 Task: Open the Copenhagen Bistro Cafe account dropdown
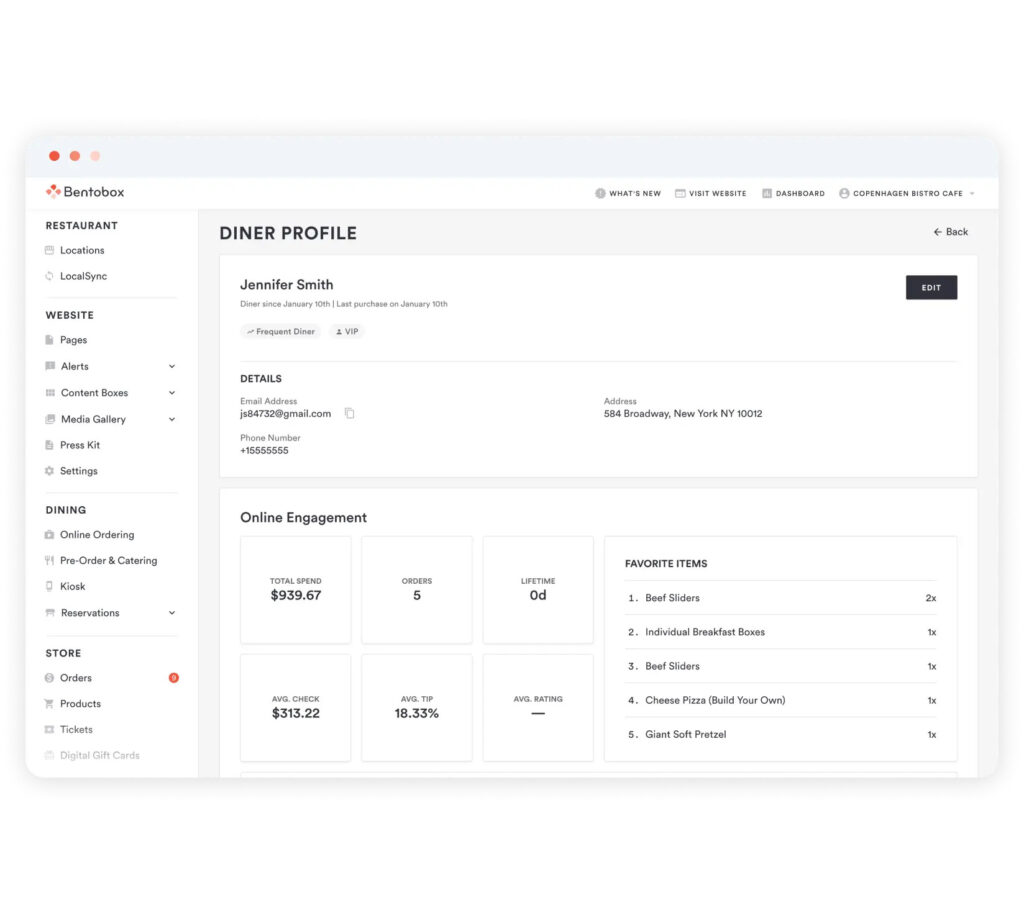pos(905,192)
